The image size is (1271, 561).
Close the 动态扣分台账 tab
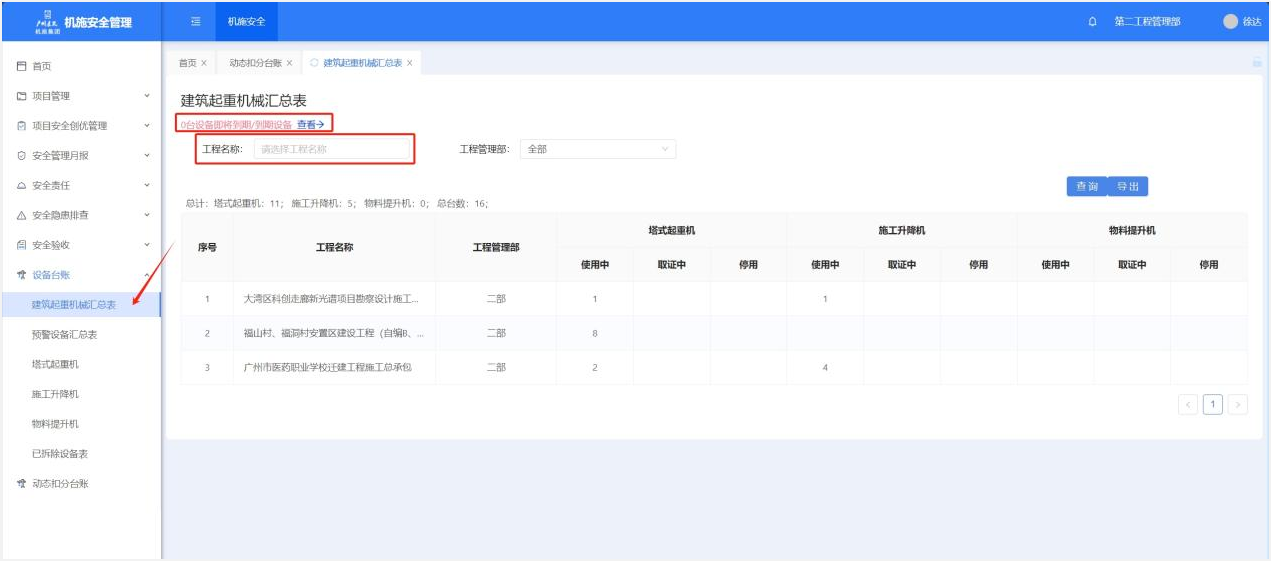pyautogui.click(x=290, y=63)
